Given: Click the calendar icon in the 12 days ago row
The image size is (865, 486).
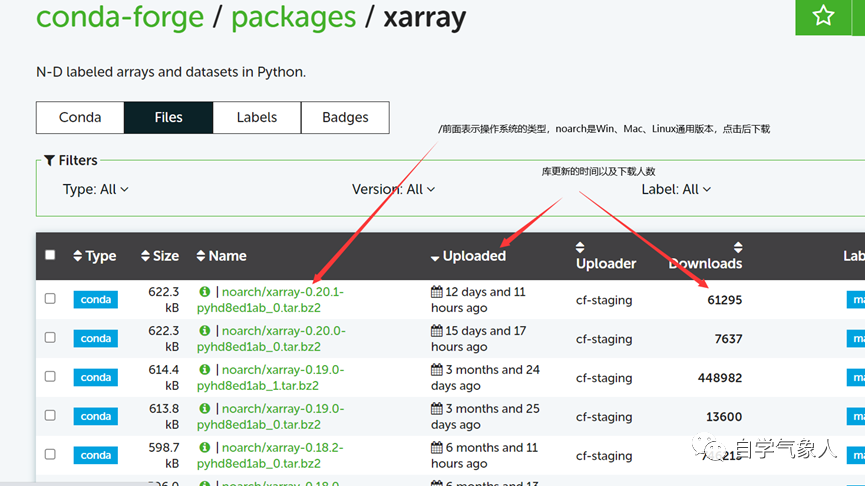Looking at the screenshot, I should tap(437, 292).
